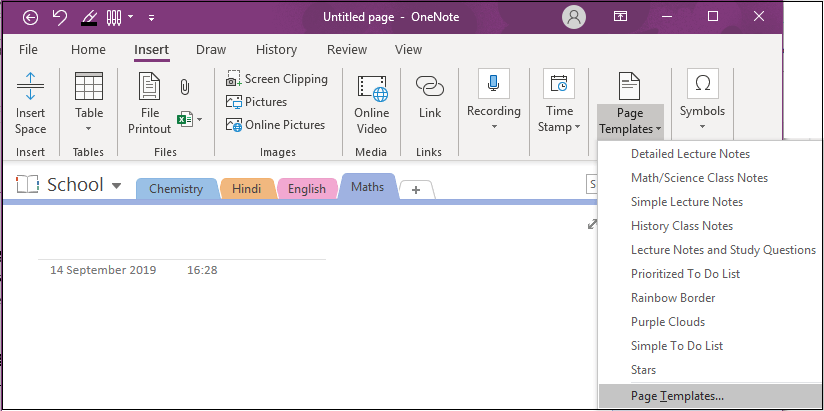Click the Symbols omega icon
This screenshot has width=824, height=411.
point(703,83)
